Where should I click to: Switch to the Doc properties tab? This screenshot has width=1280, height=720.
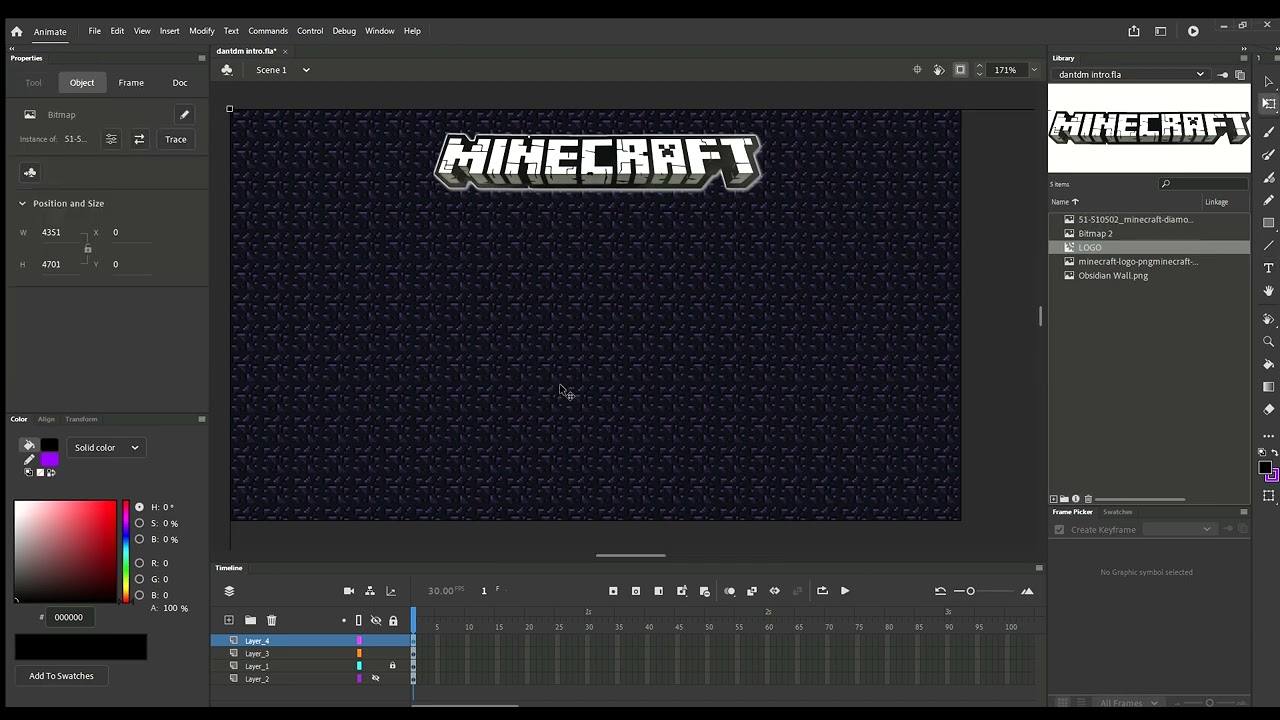(180, 83)
